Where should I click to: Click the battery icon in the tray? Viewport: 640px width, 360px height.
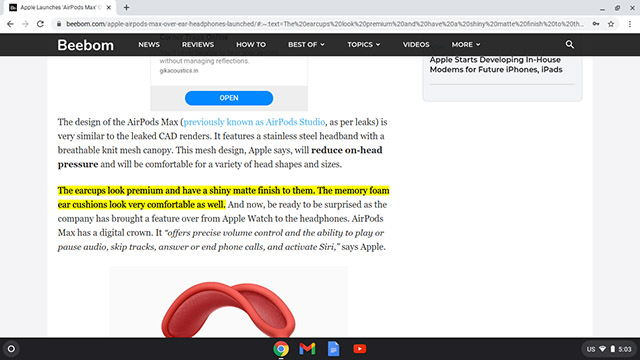(x=613, y=349)
